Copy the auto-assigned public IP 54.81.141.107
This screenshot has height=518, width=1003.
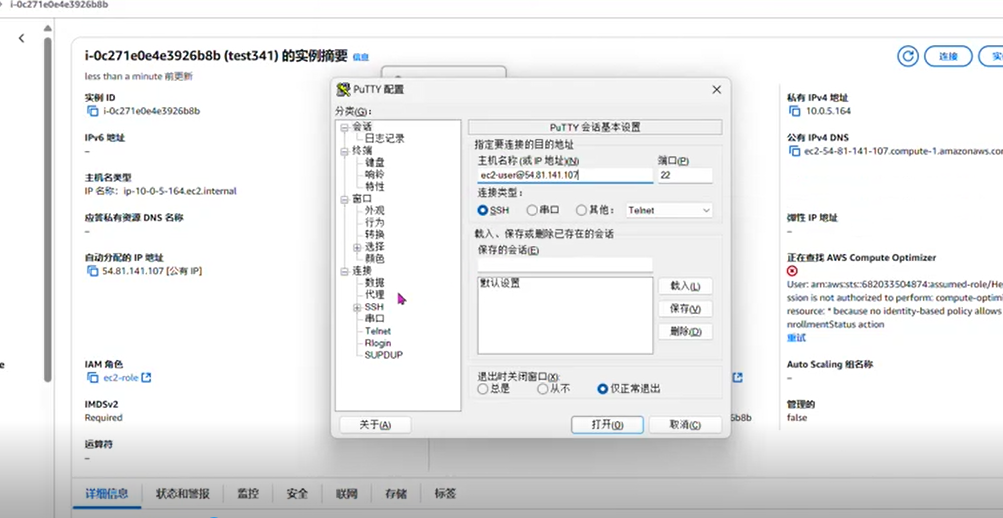pyautogui.click(x=92, y=271)
